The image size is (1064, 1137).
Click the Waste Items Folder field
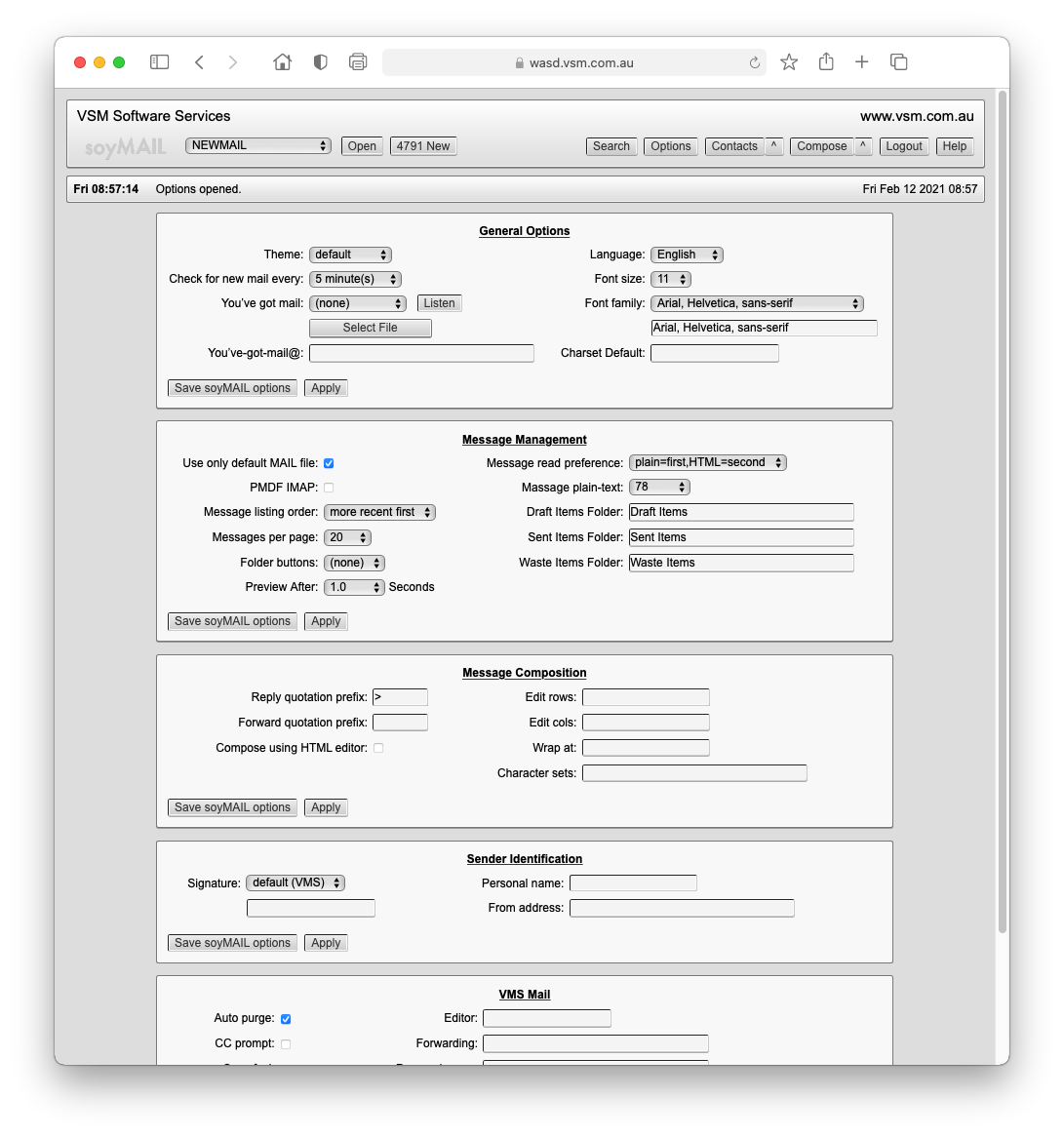click(741, 563)
